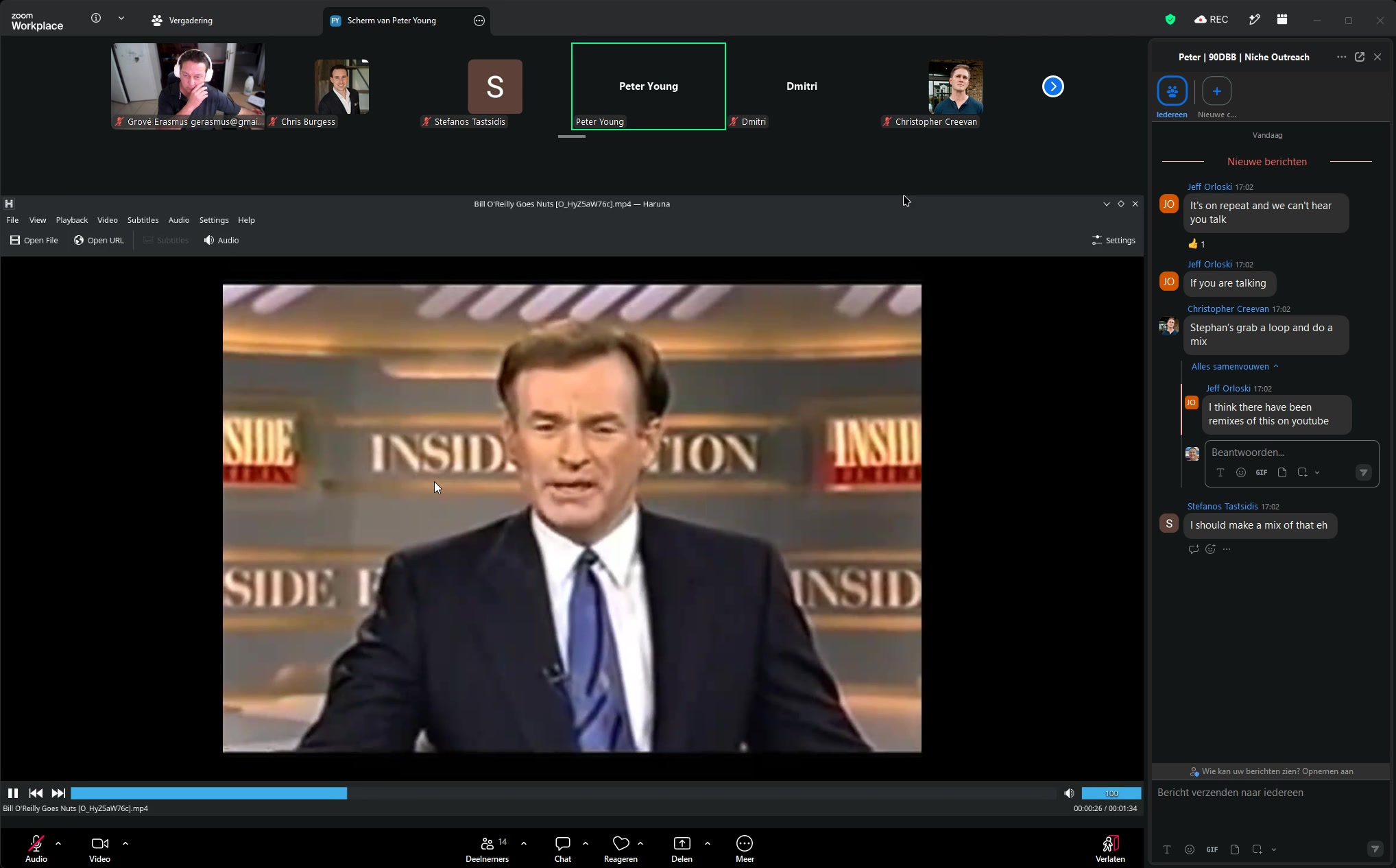Click the Delen share screen button
Viewport: 1396px width, 868px height.
(x=682, y=849)
